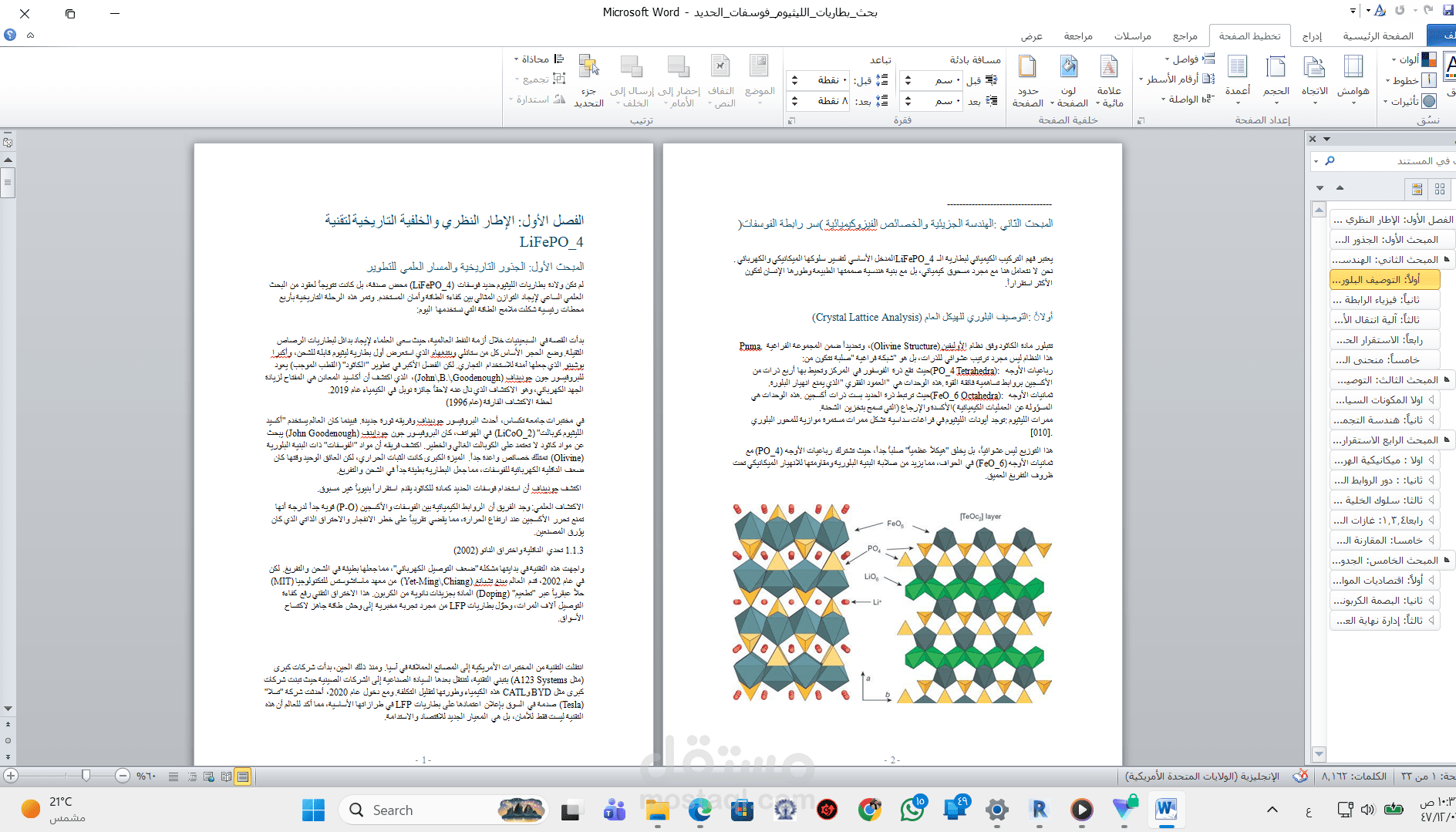Collapse the 'المبحث الخامس: الجدو...' heading
Viewport: 1456px width, 832px height.
(x=1446, y=561)
